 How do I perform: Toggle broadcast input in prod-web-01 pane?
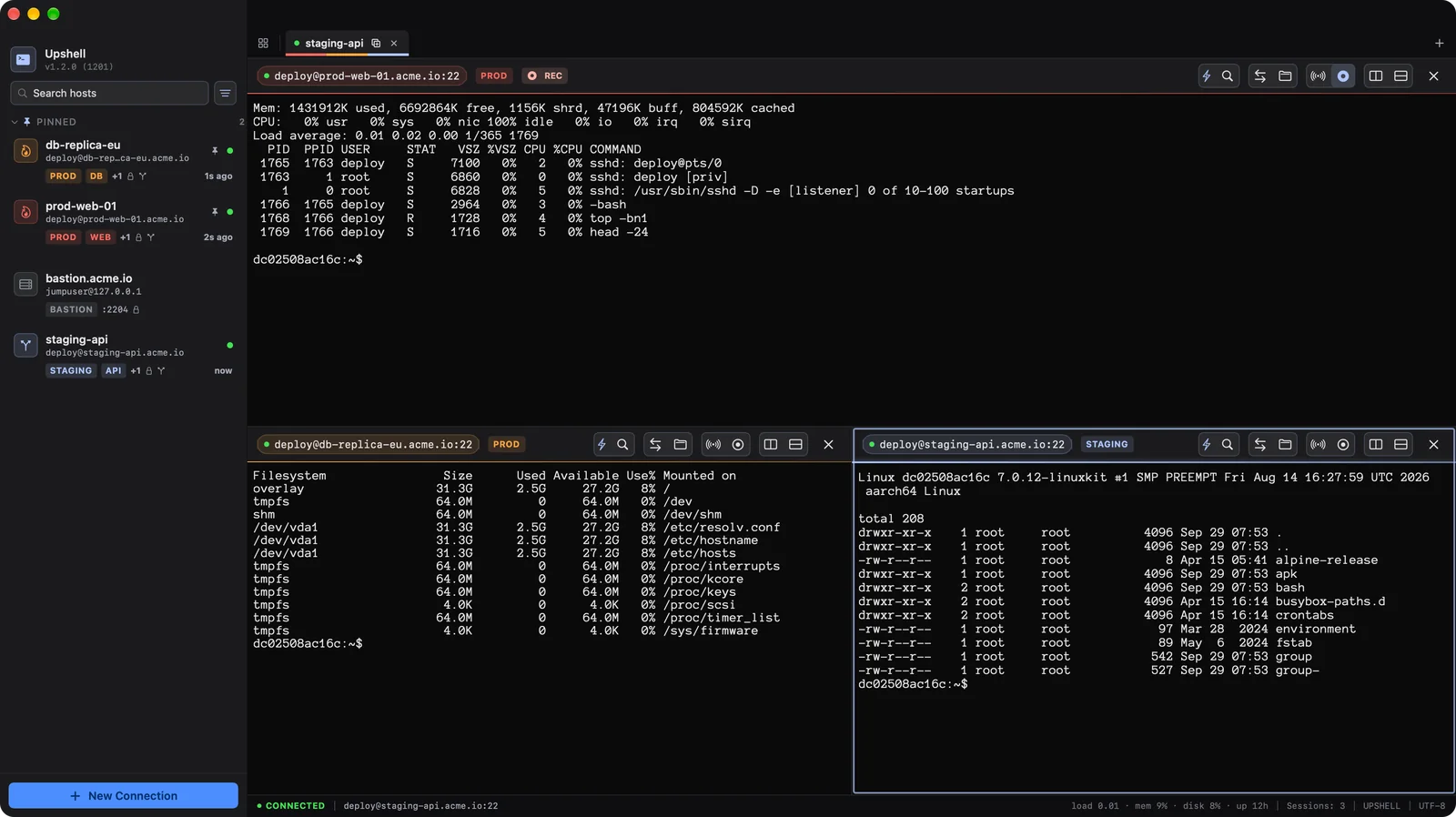[1318, 76]
